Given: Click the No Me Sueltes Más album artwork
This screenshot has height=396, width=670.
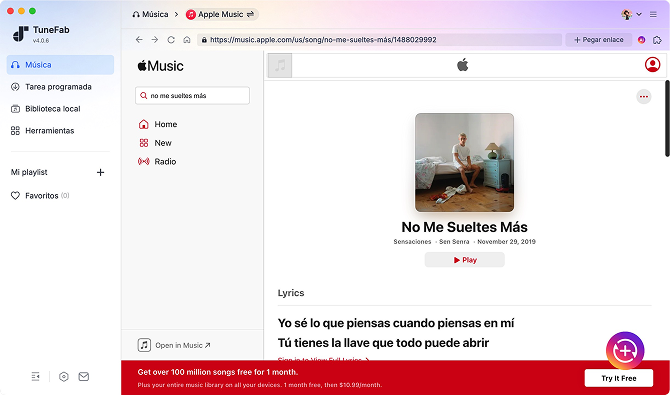Looking at the screenshot, I should [464, 162].
